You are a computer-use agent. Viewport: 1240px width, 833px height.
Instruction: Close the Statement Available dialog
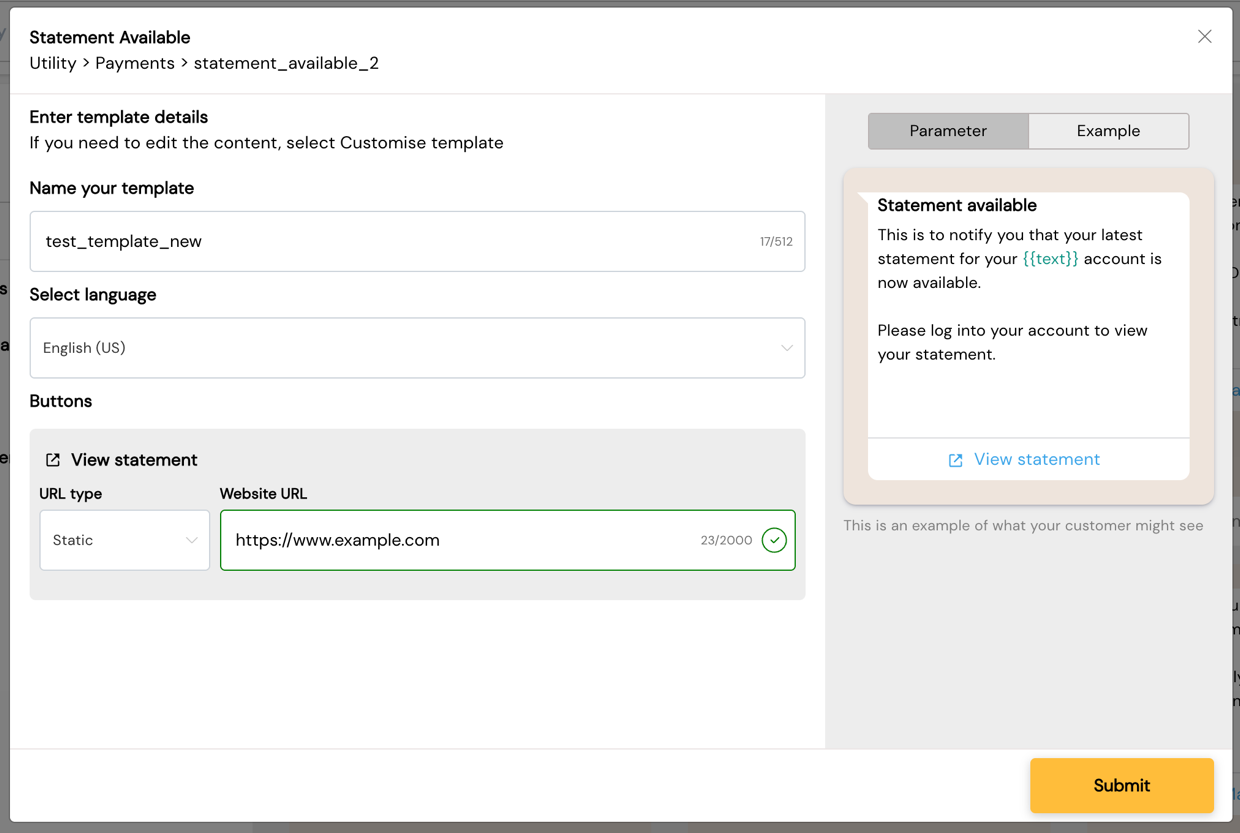pyautogui.click(x=1204, y=37)
